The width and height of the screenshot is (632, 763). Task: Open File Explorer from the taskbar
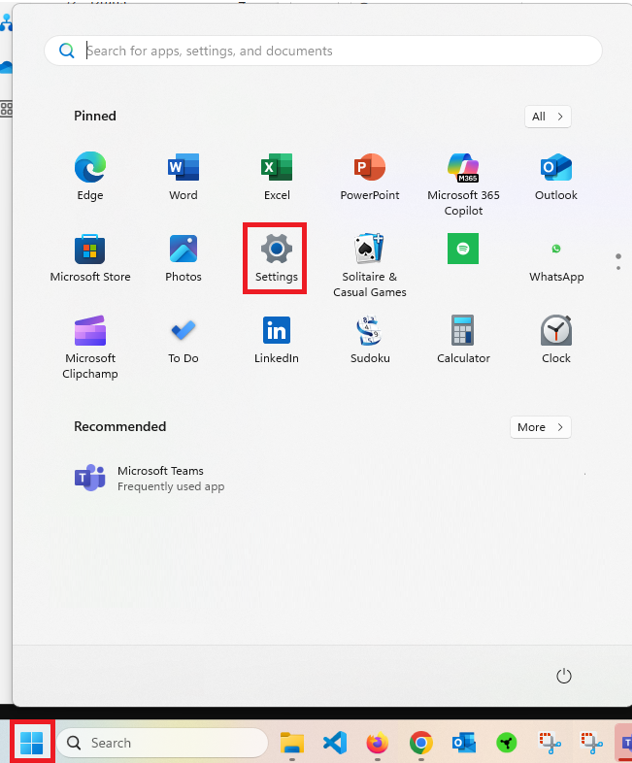[292, 743]
